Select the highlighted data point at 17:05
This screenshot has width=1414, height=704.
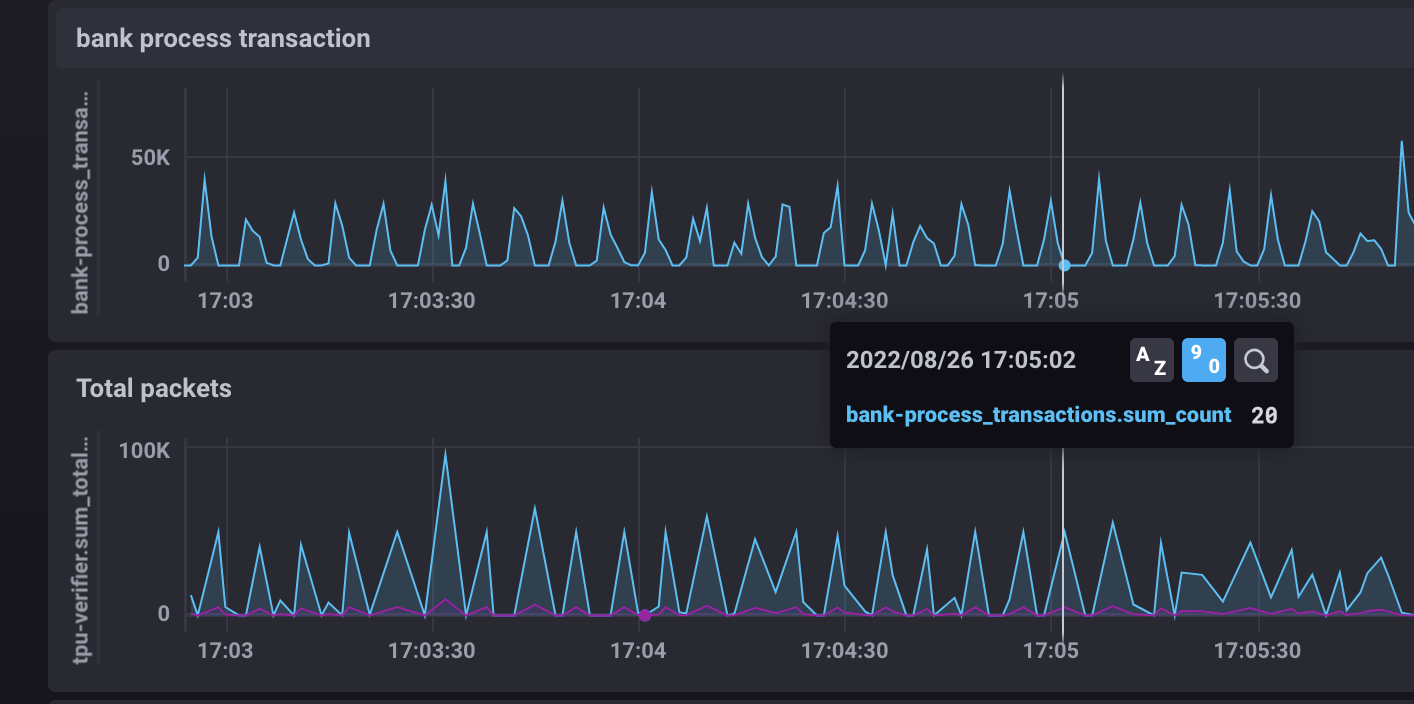pos(1063,265)
